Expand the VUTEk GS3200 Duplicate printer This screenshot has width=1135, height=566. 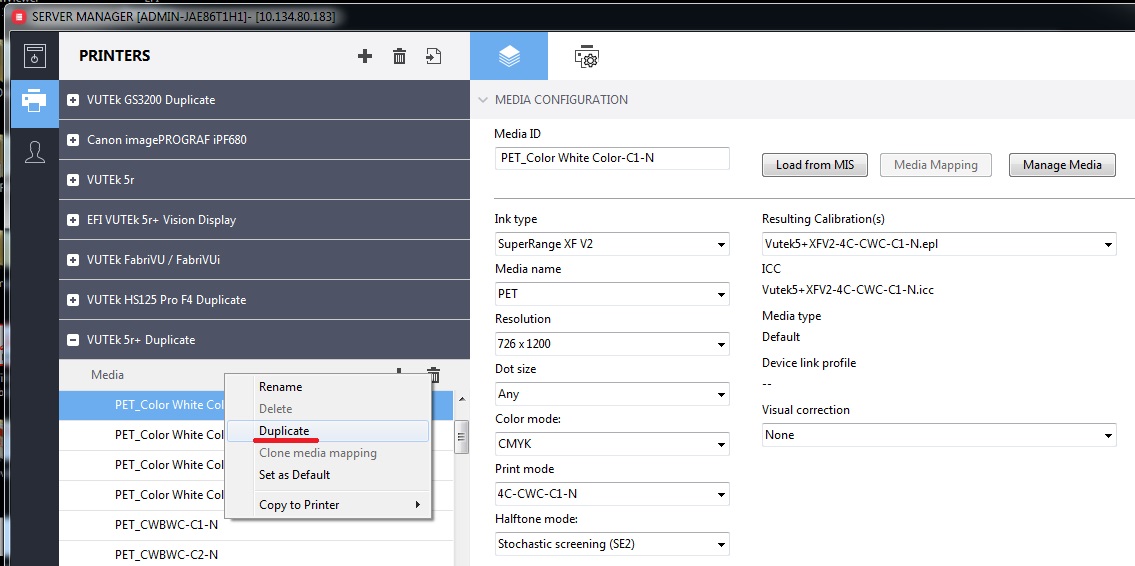click(x=73, y=100)
